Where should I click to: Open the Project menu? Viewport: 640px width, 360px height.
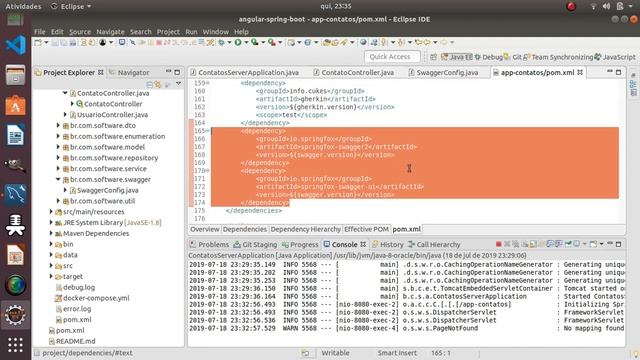[x=168, y=32]
